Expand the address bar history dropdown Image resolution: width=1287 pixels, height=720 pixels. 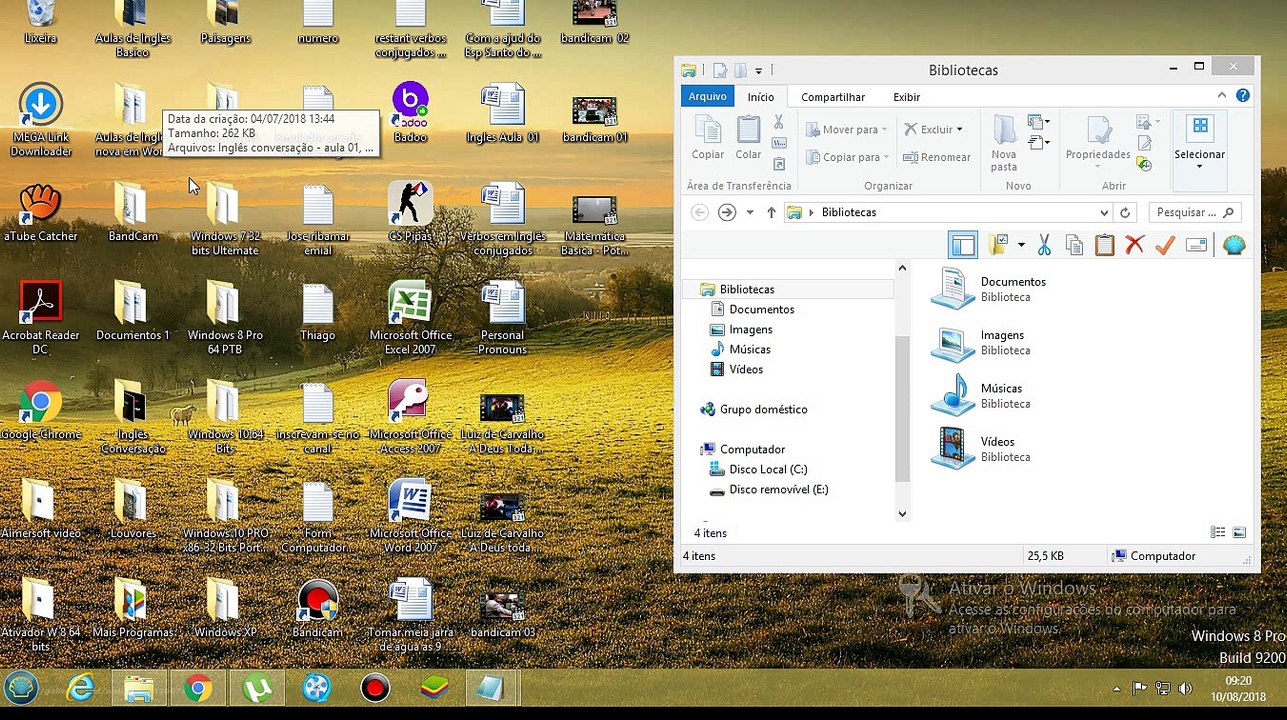point(1104,212)
